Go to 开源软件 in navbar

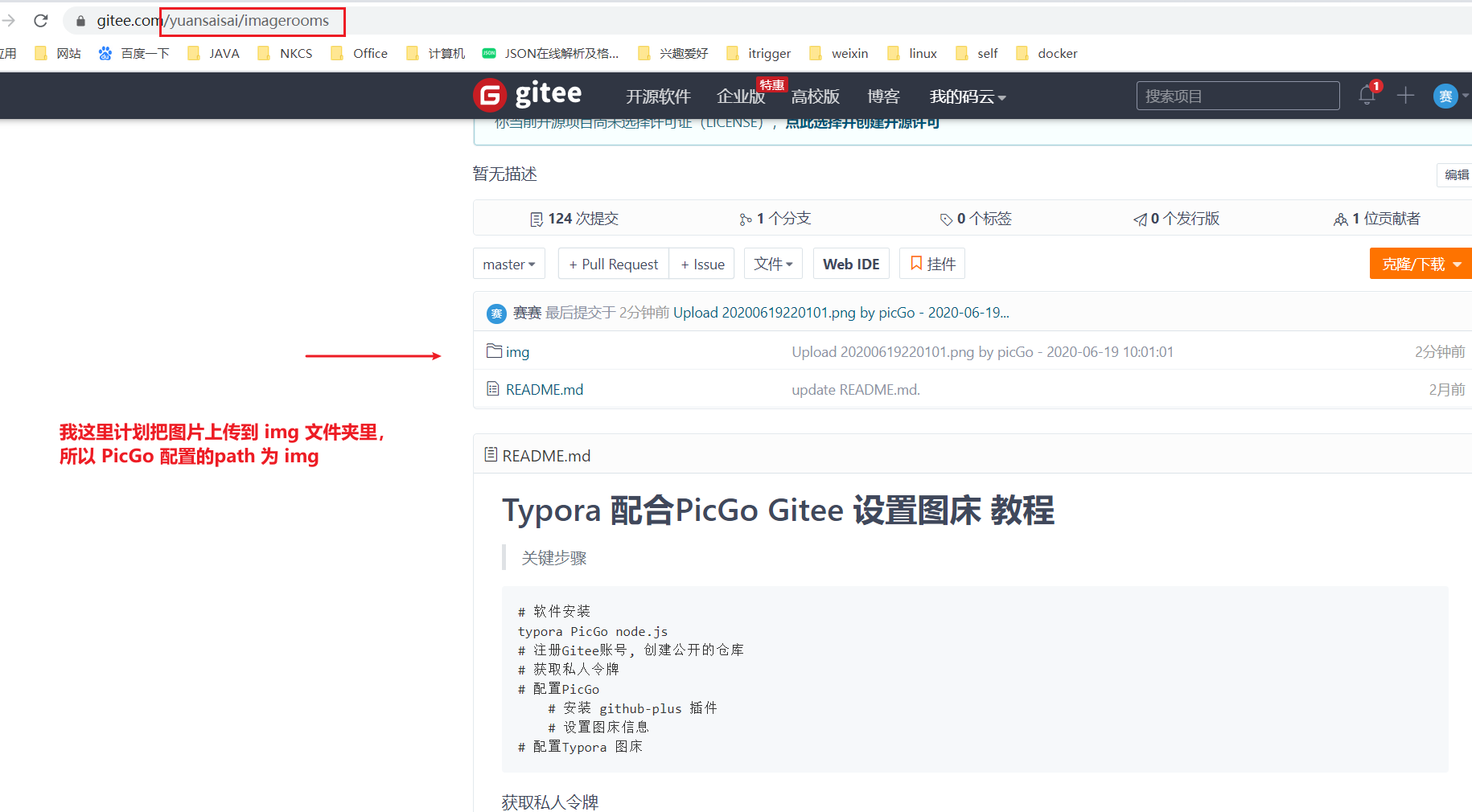pyautogui.click(x=658, y=96)
